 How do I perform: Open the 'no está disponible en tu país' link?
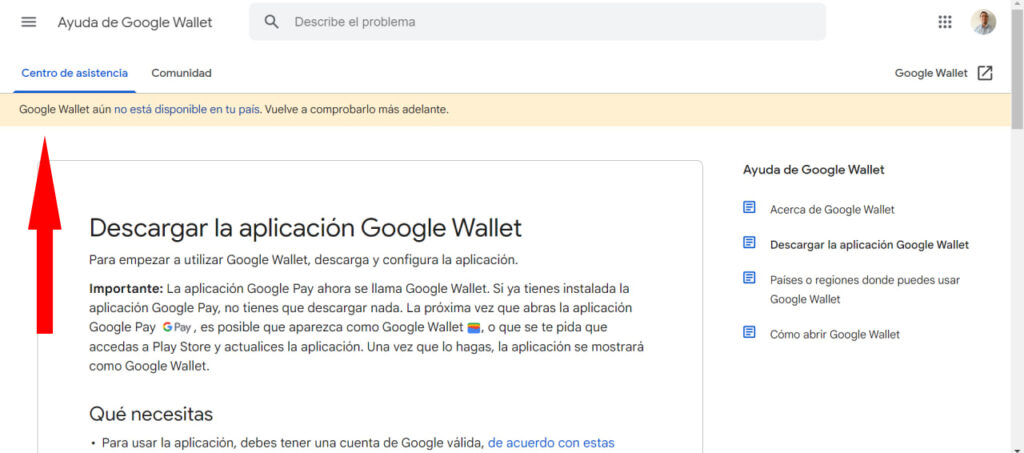(187, 109)
